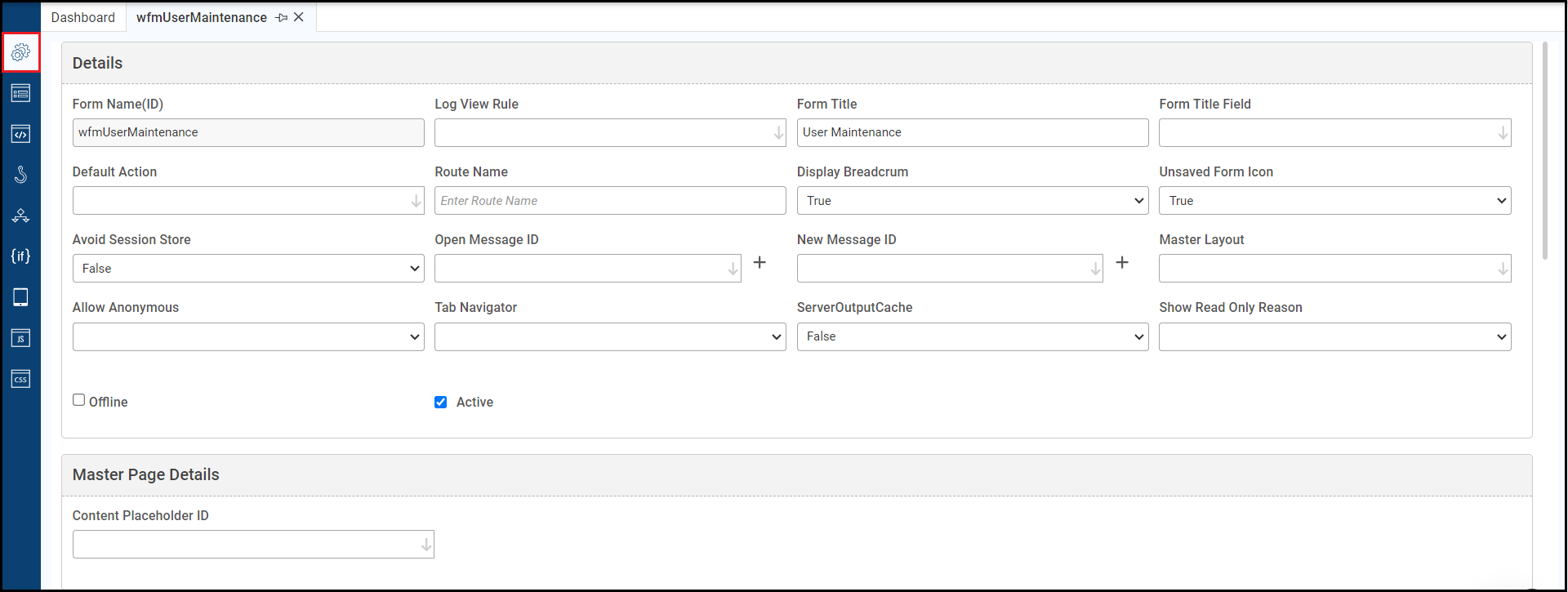The width and height of the screenshot is (1568, 592).
Task: Expand the Display Breadcrum dropdown
Action: point(972,201)
